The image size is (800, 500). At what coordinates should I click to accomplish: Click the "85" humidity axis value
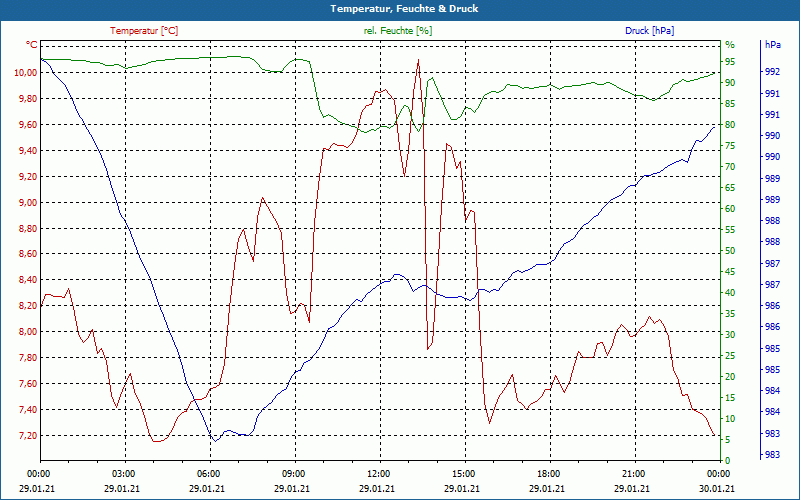coord(730,104)
